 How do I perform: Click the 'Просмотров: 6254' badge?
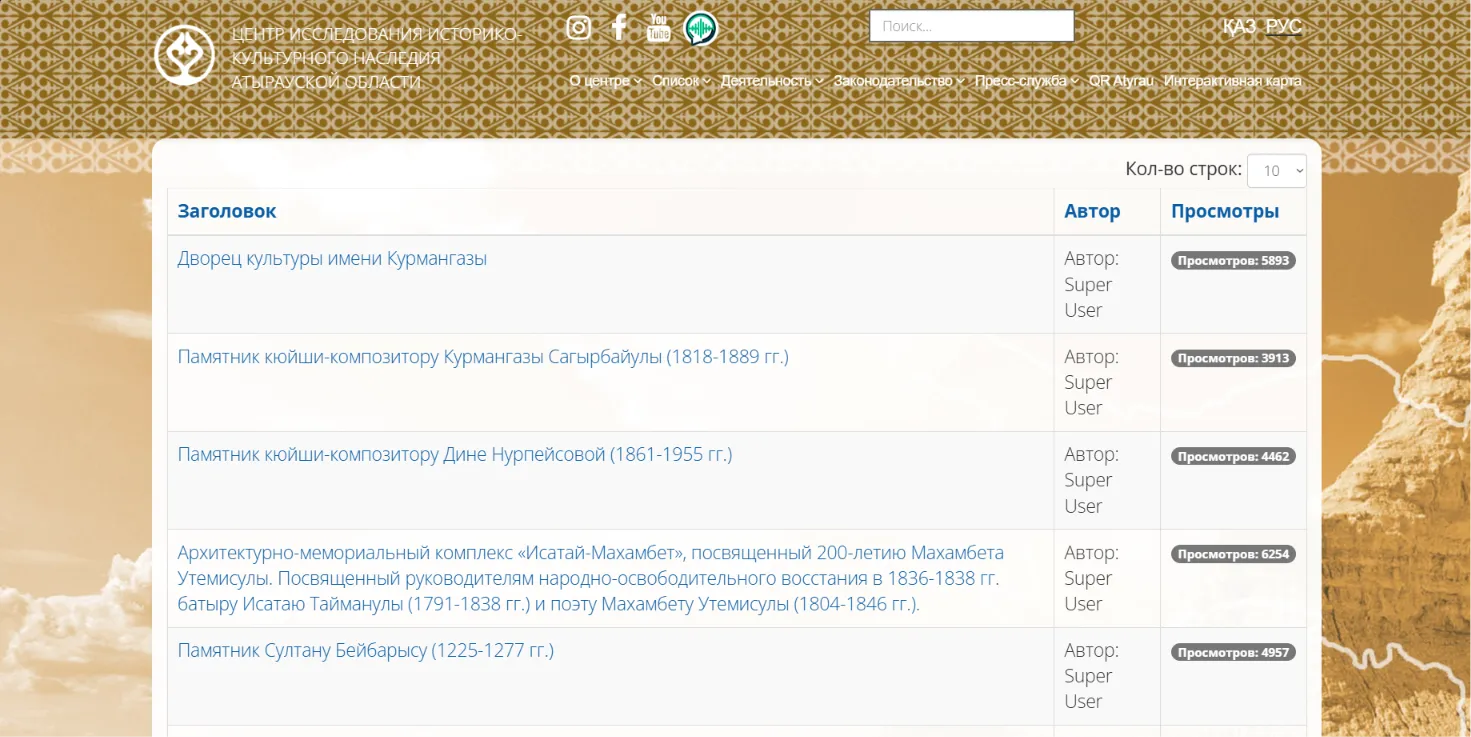pos(1233,554)
